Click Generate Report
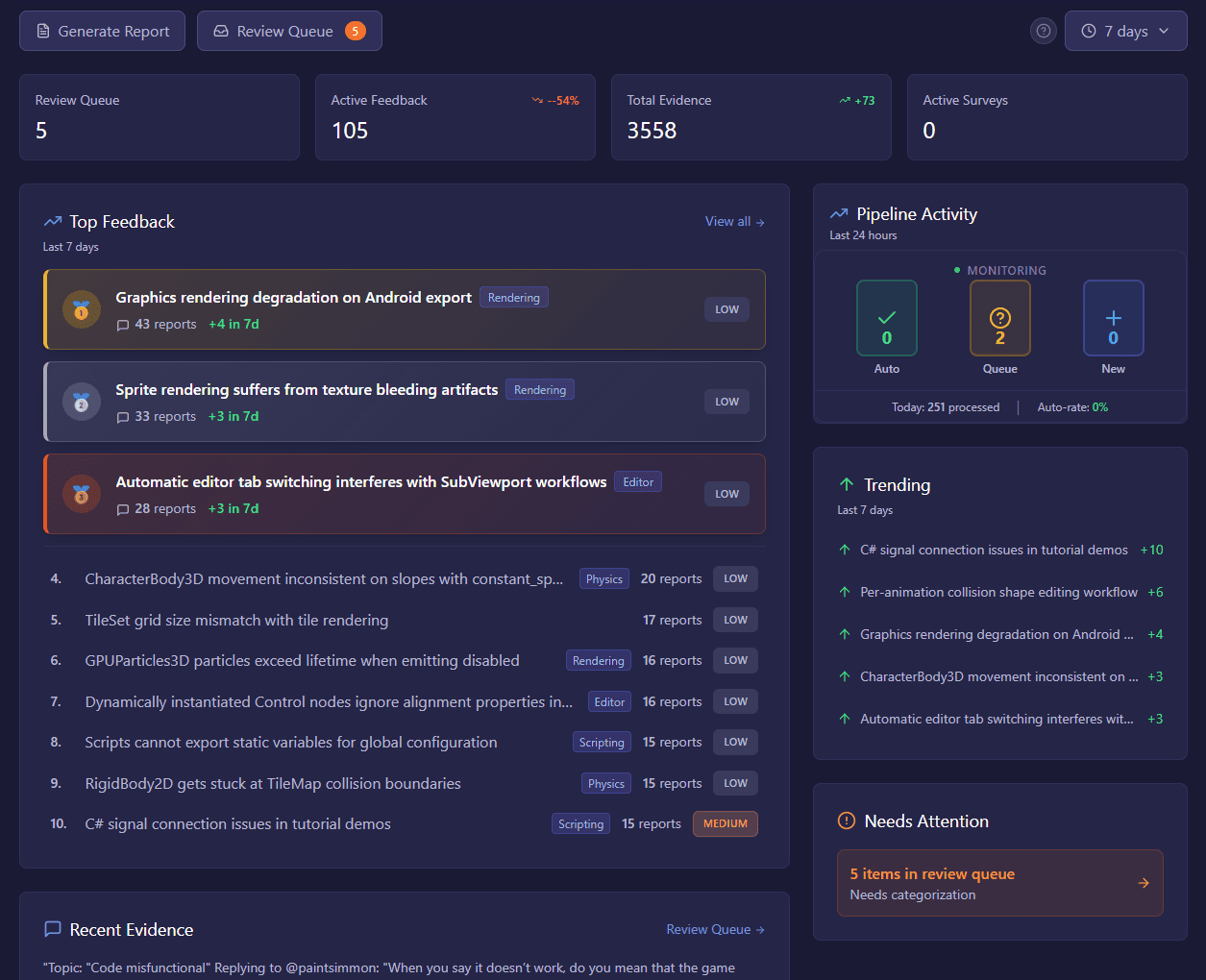This screenshot has width=1206, height=980. (102, 31)
